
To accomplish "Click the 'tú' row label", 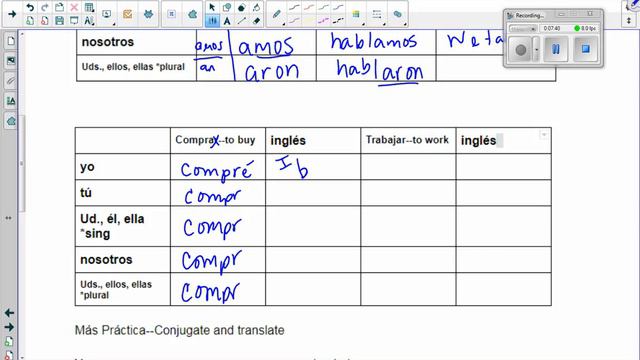I will pyautogui.click(x=86, y=193).
